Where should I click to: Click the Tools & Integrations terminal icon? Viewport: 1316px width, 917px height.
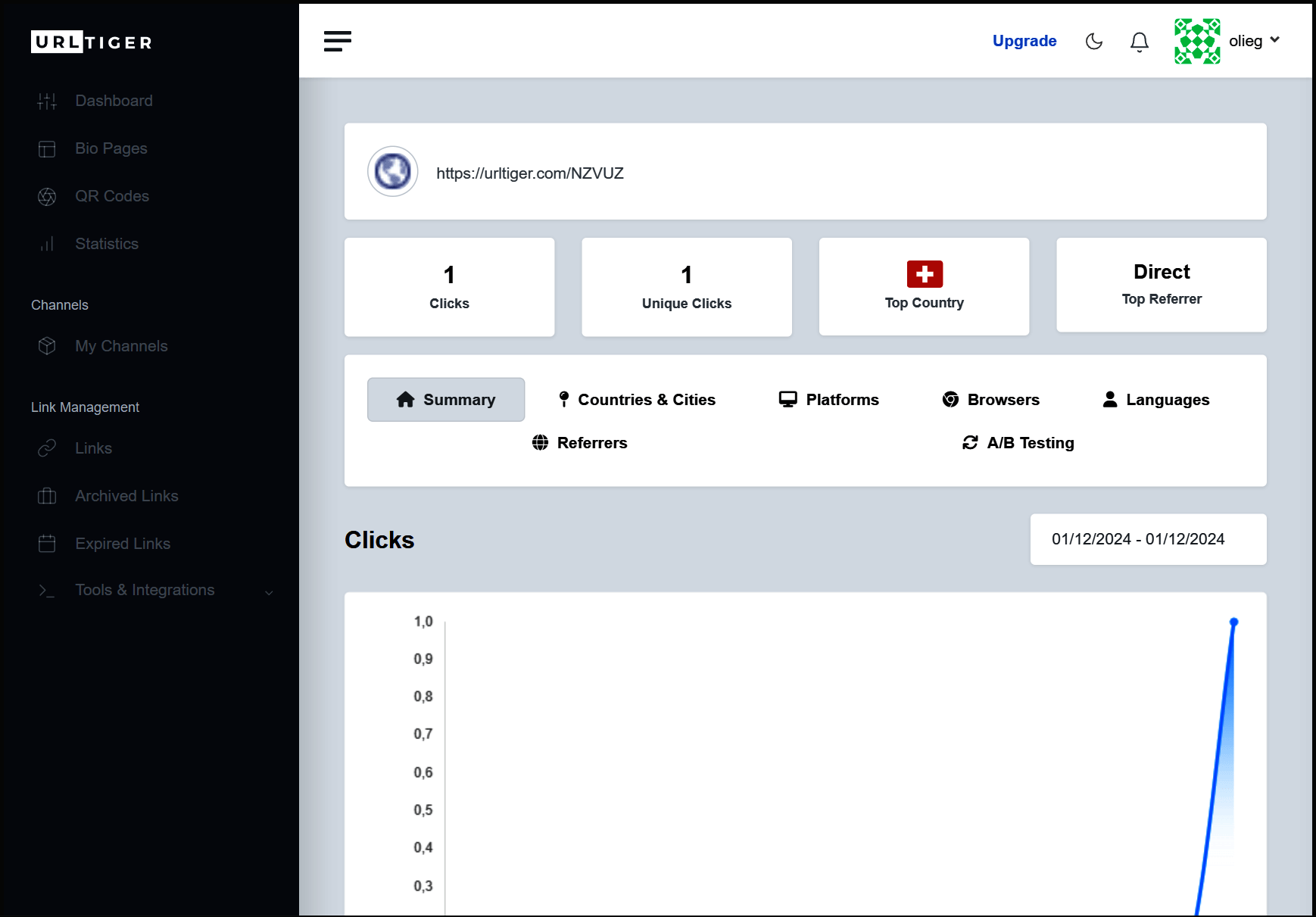[47, 591]
